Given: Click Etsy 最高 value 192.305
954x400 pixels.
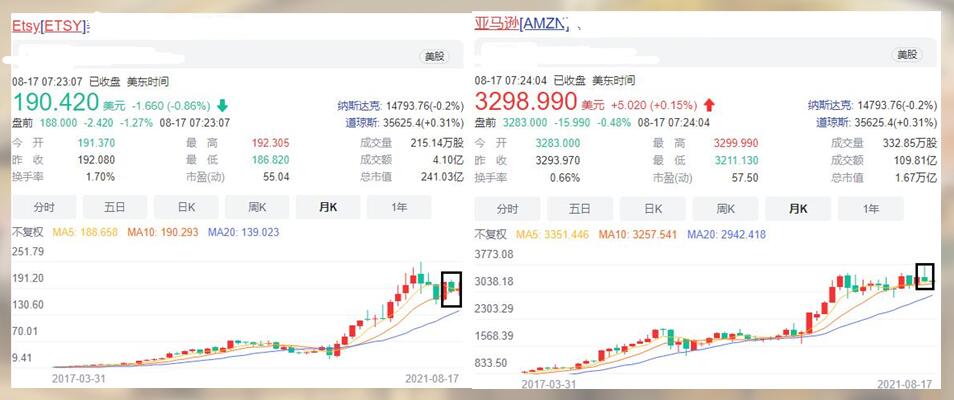Looking at the screenshot, I should (x=270, y=144).
